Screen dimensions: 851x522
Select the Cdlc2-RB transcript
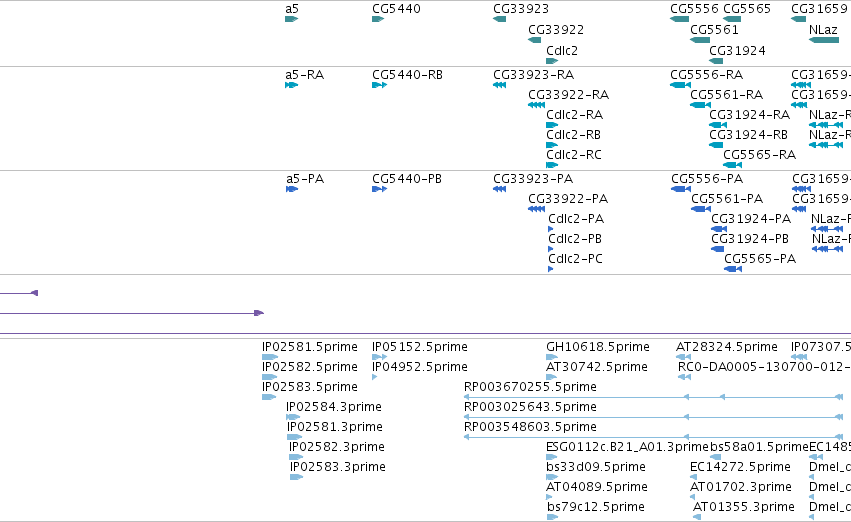pyautogui.click(x=574, y=135)
